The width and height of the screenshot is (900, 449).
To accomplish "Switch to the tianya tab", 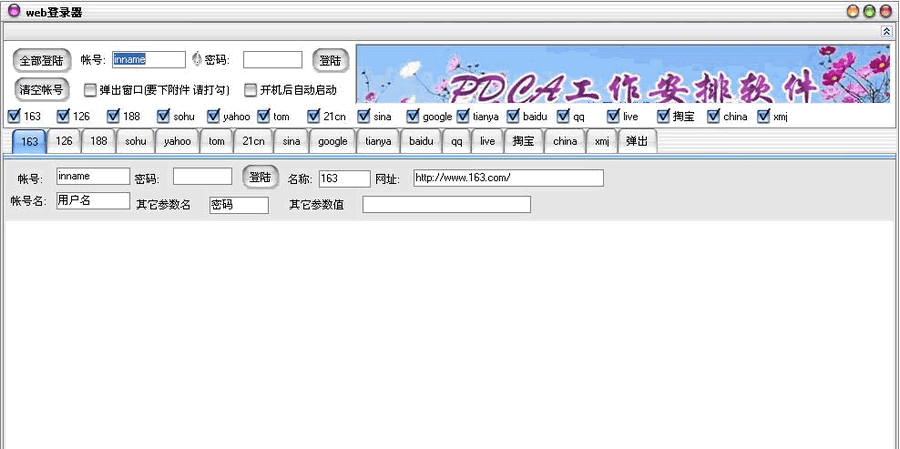I will click(378, 141).
